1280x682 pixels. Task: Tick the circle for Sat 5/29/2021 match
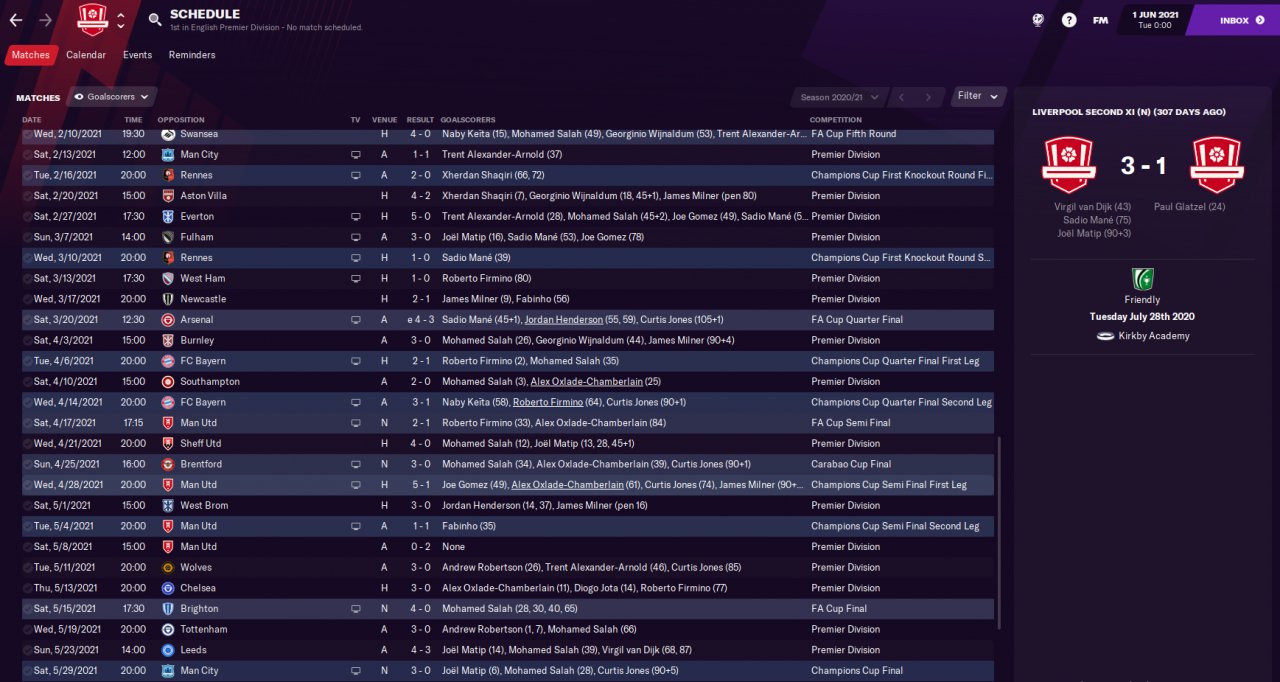point(27,670)
